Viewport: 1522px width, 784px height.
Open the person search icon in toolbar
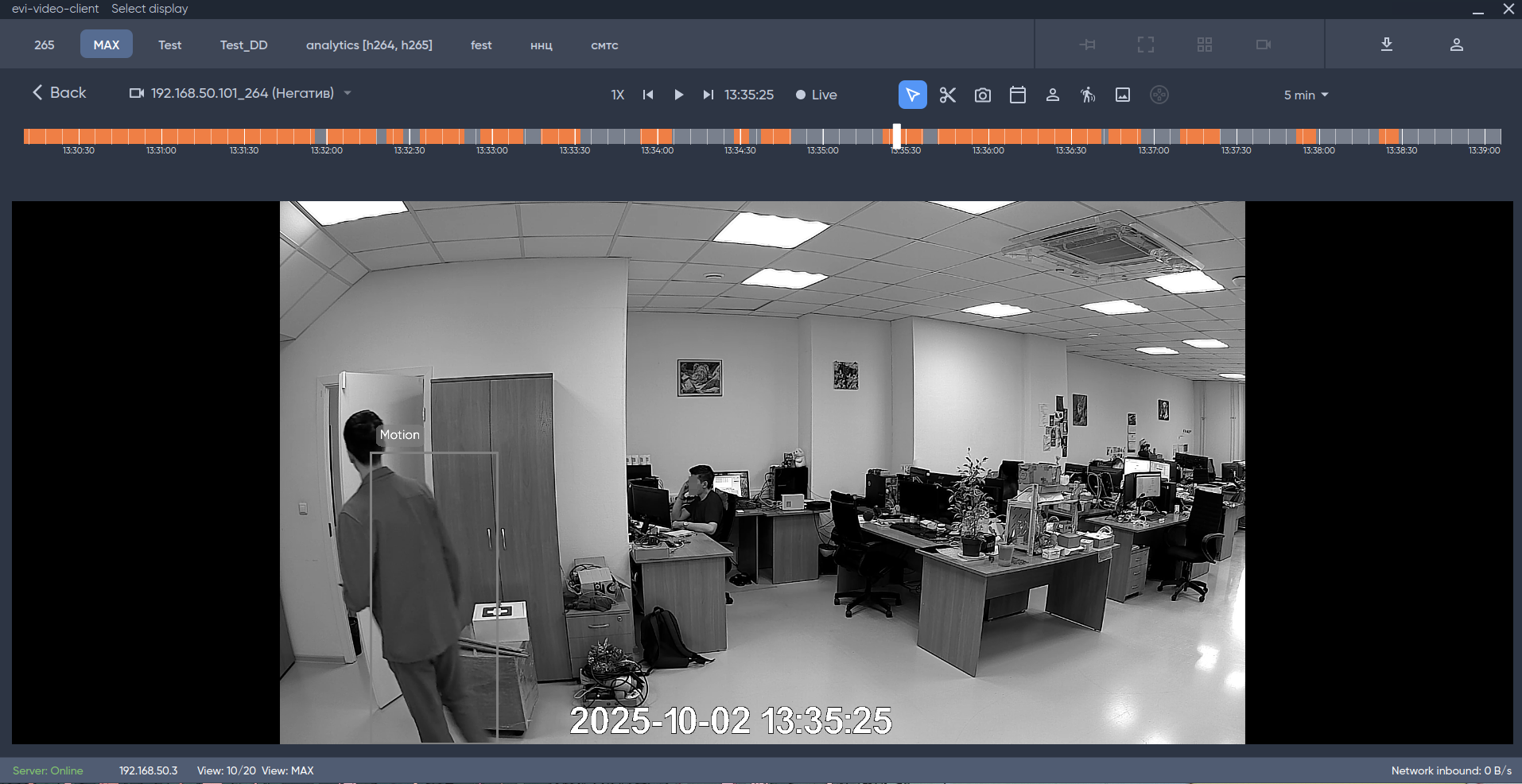click(x=1052, y=95)
